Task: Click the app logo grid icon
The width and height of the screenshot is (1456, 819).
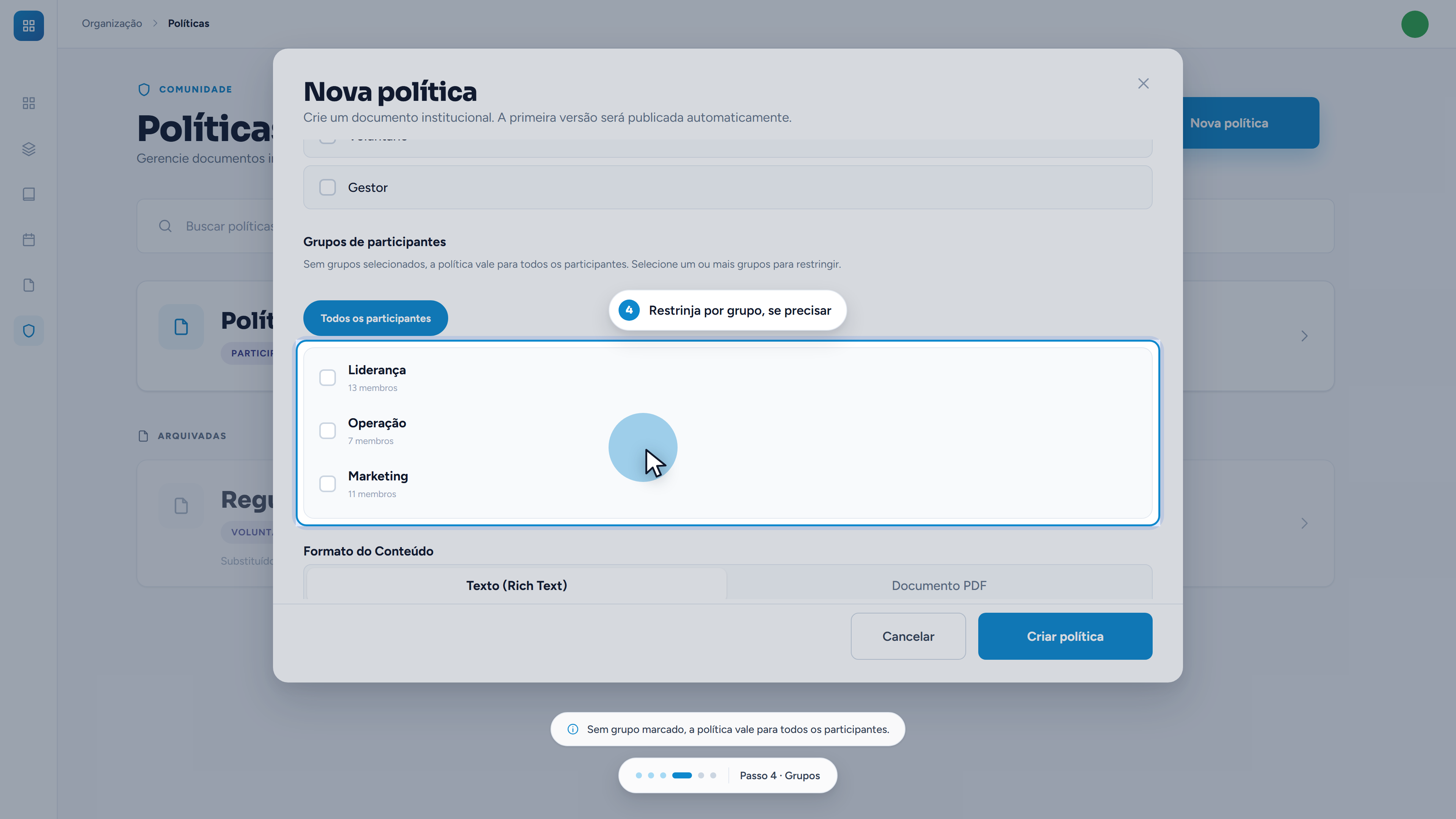Action: click(28, 25)
